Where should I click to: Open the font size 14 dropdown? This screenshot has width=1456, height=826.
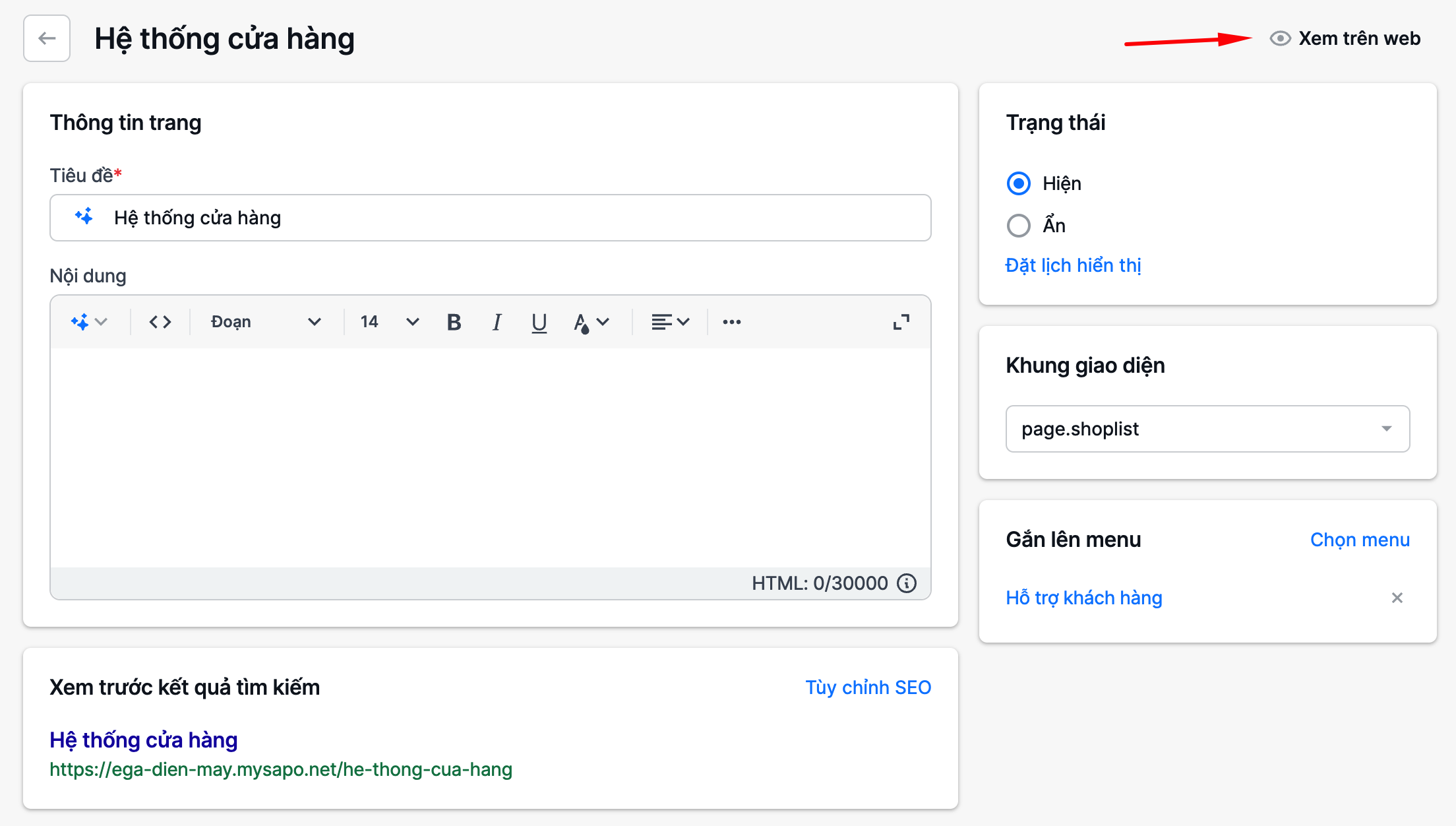click(x=389, y=322)
